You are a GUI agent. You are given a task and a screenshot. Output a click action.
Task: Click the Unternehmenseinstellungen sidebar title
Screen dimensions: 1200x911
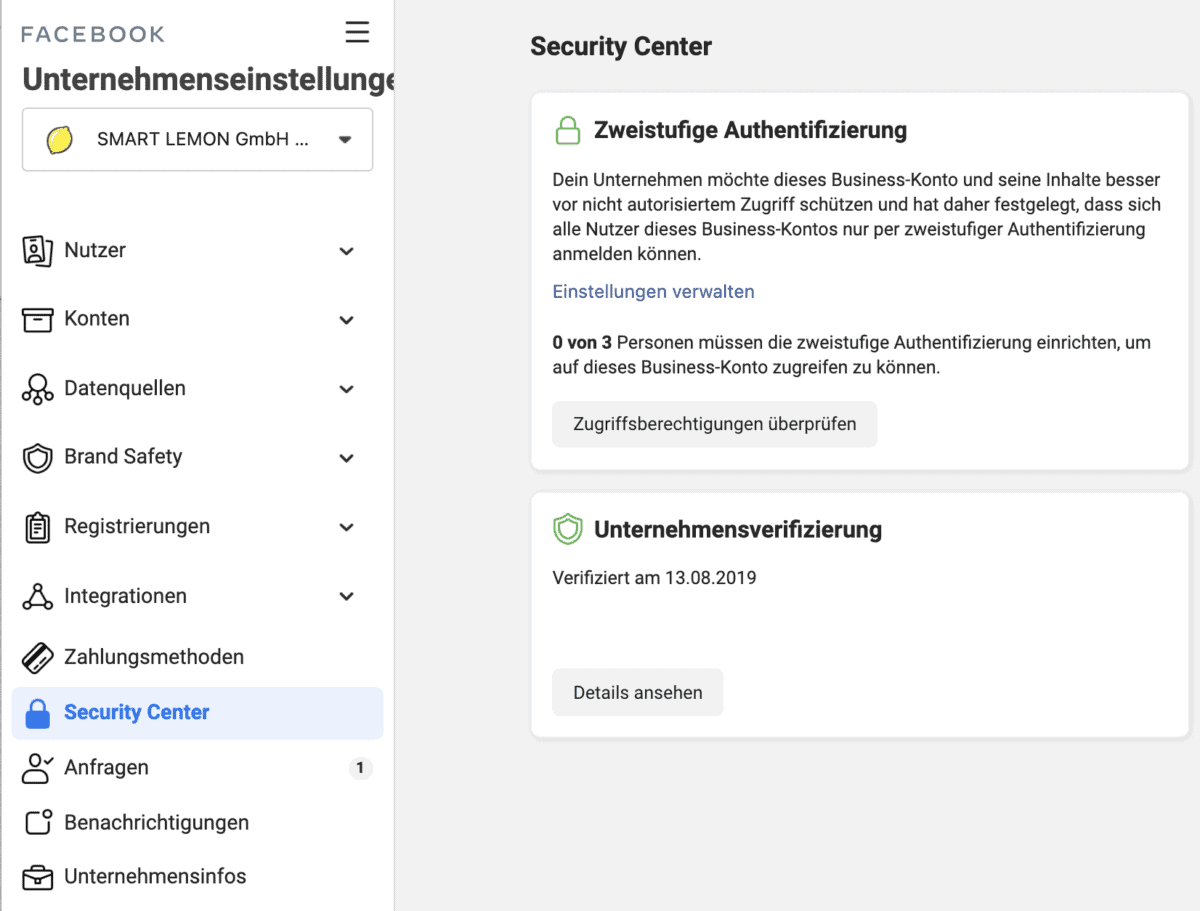click(208, 79)
